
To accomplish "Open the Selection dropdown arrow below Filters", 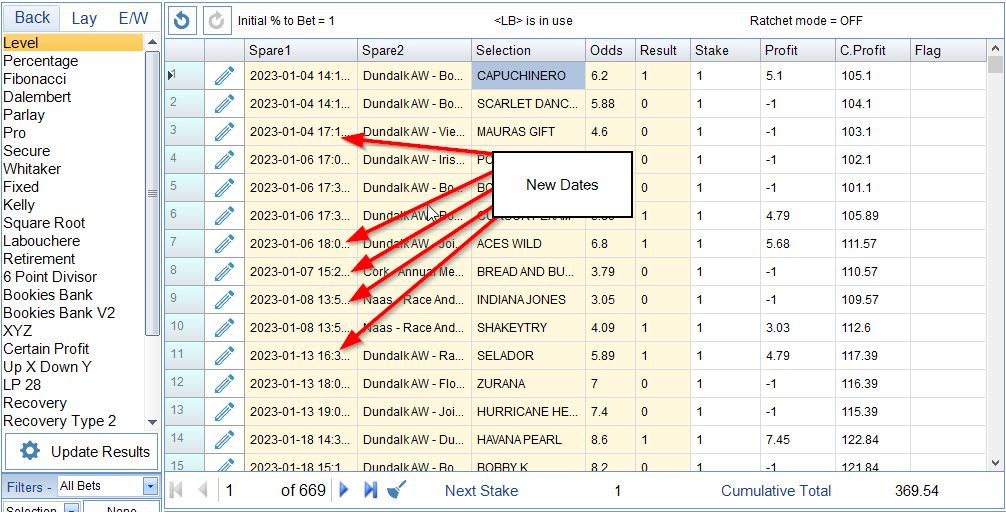I will pos(72,509).
